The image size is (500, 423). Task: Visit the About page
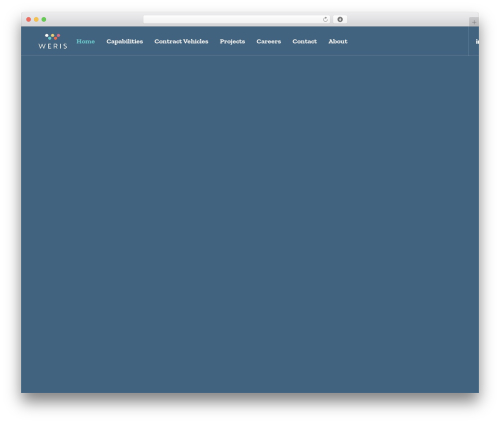coord(338,41)
